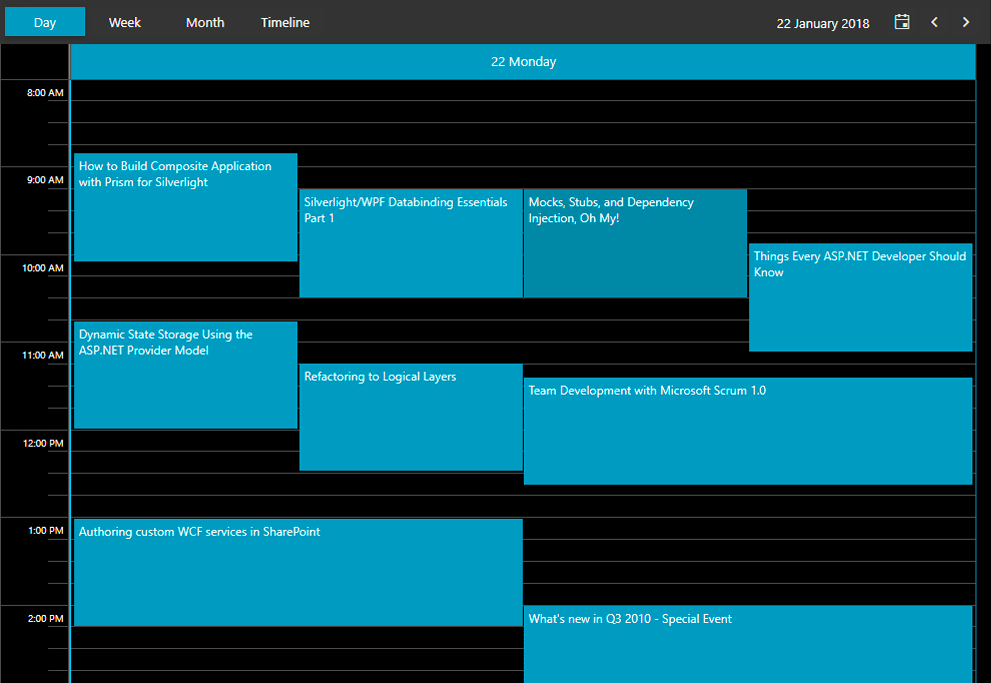
Task: Click the 11:00 AM time label
Action: coord(43,355)
